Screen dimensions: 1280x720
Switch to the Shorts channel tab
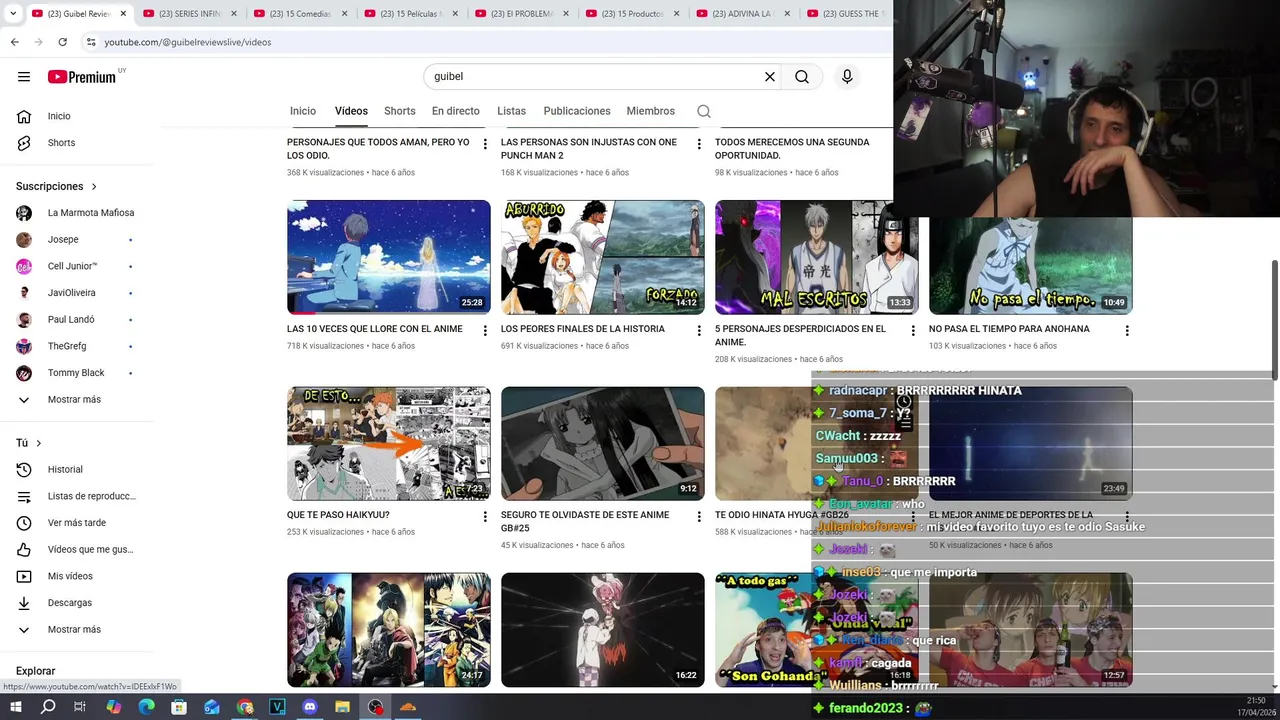point(400,111)
